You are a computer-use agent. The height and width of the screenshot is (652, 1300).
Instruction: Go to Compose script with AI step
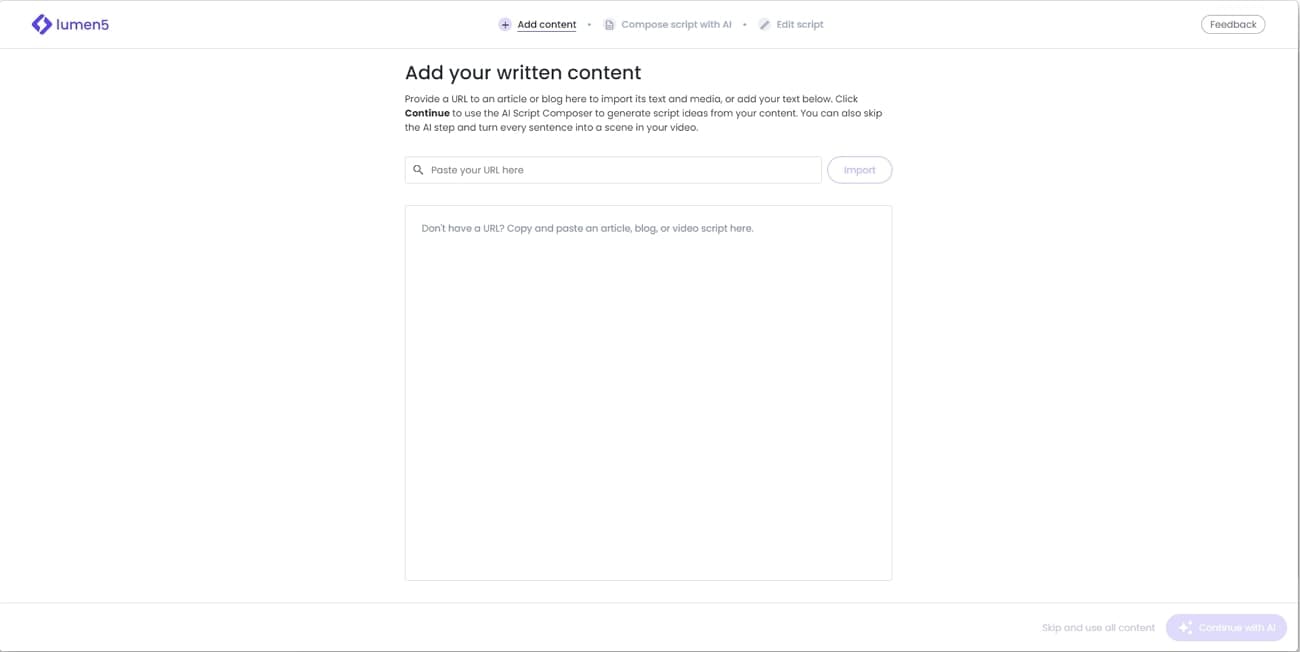[x=676, y=25]
